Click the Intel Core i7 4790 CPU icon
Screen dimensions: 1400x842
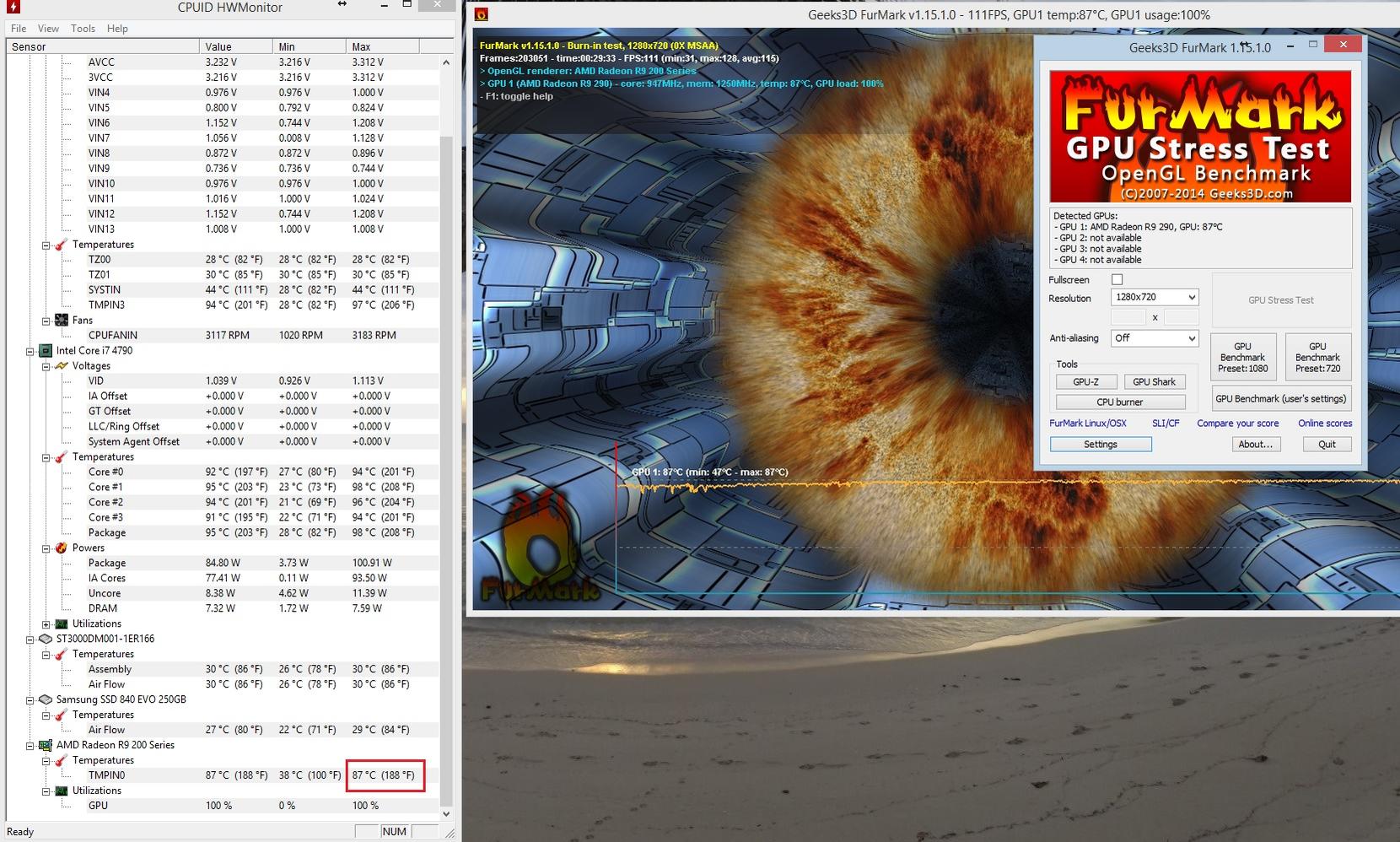tap(46, 351)
